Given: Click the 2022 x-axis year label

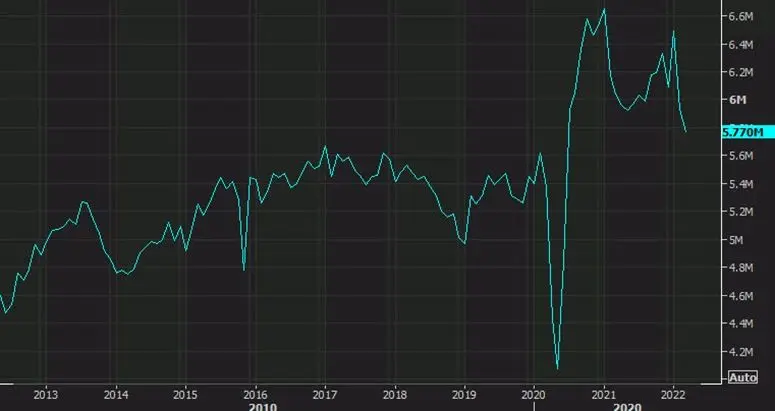Looking at the screenshot, I should pyautogui.click(x=673, y=392).
